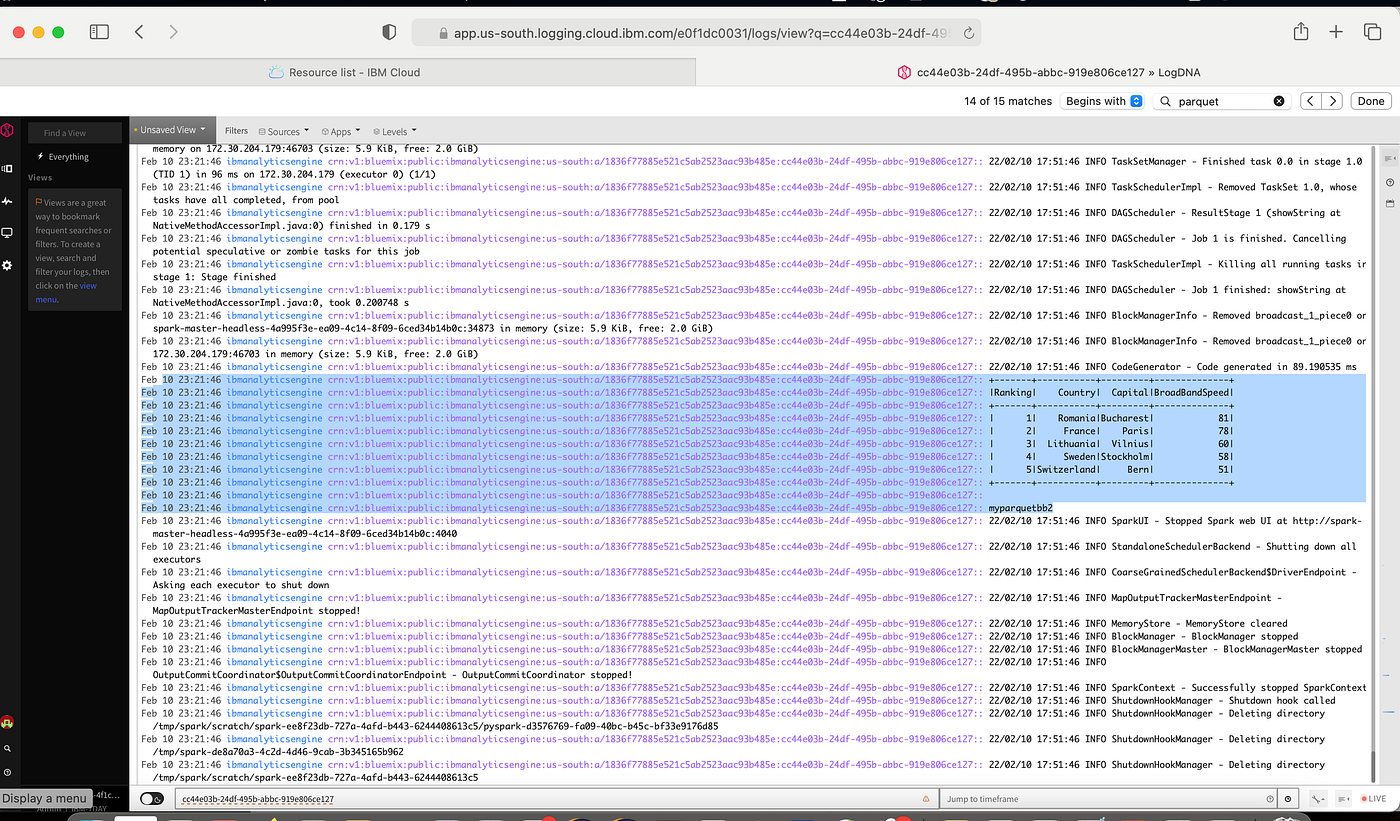Open the Levels filter dropdown
Viewport: 1400px width, 821px height.
395,131
